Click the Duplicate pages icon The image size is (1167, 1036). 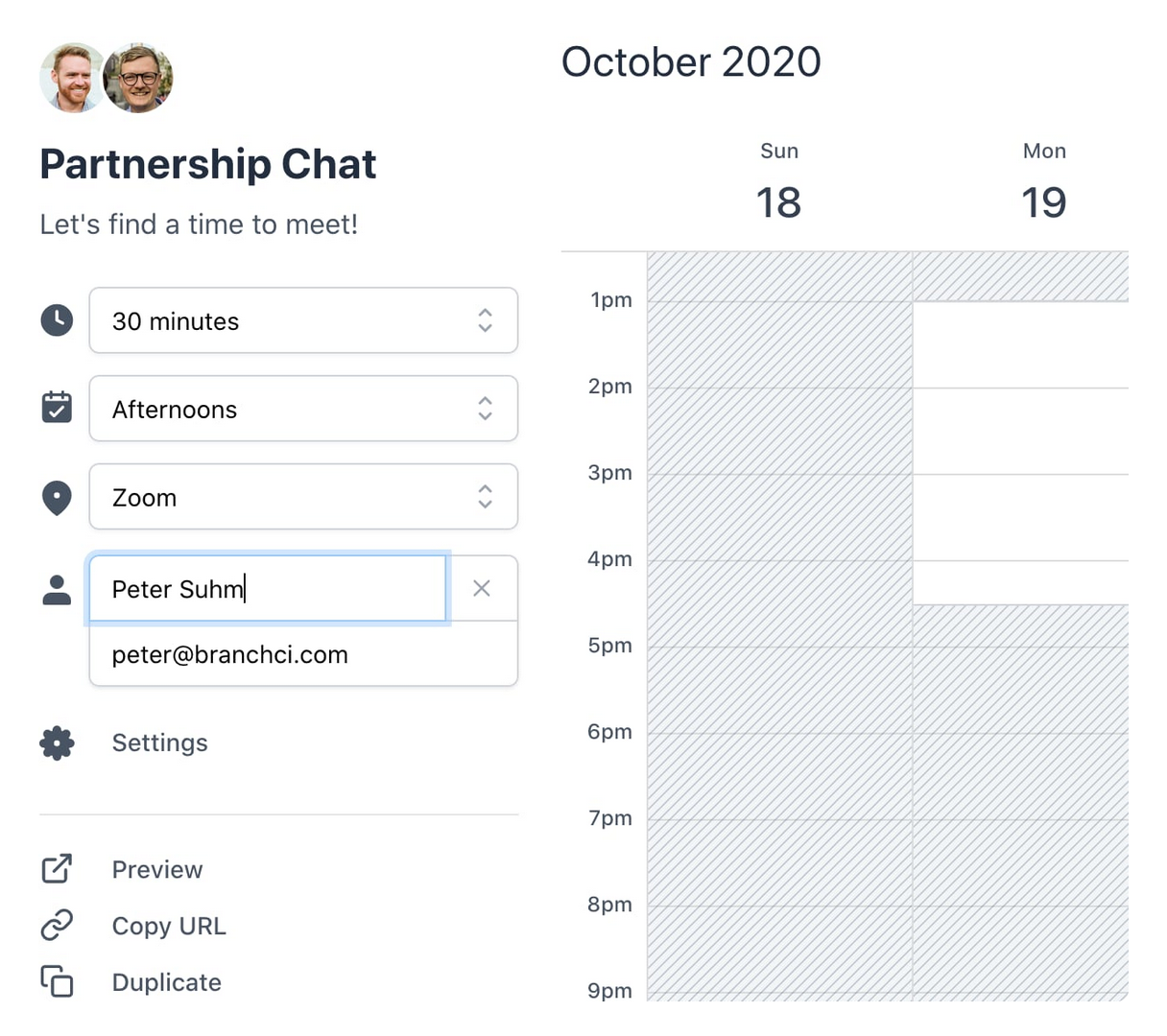pos(57,981)
